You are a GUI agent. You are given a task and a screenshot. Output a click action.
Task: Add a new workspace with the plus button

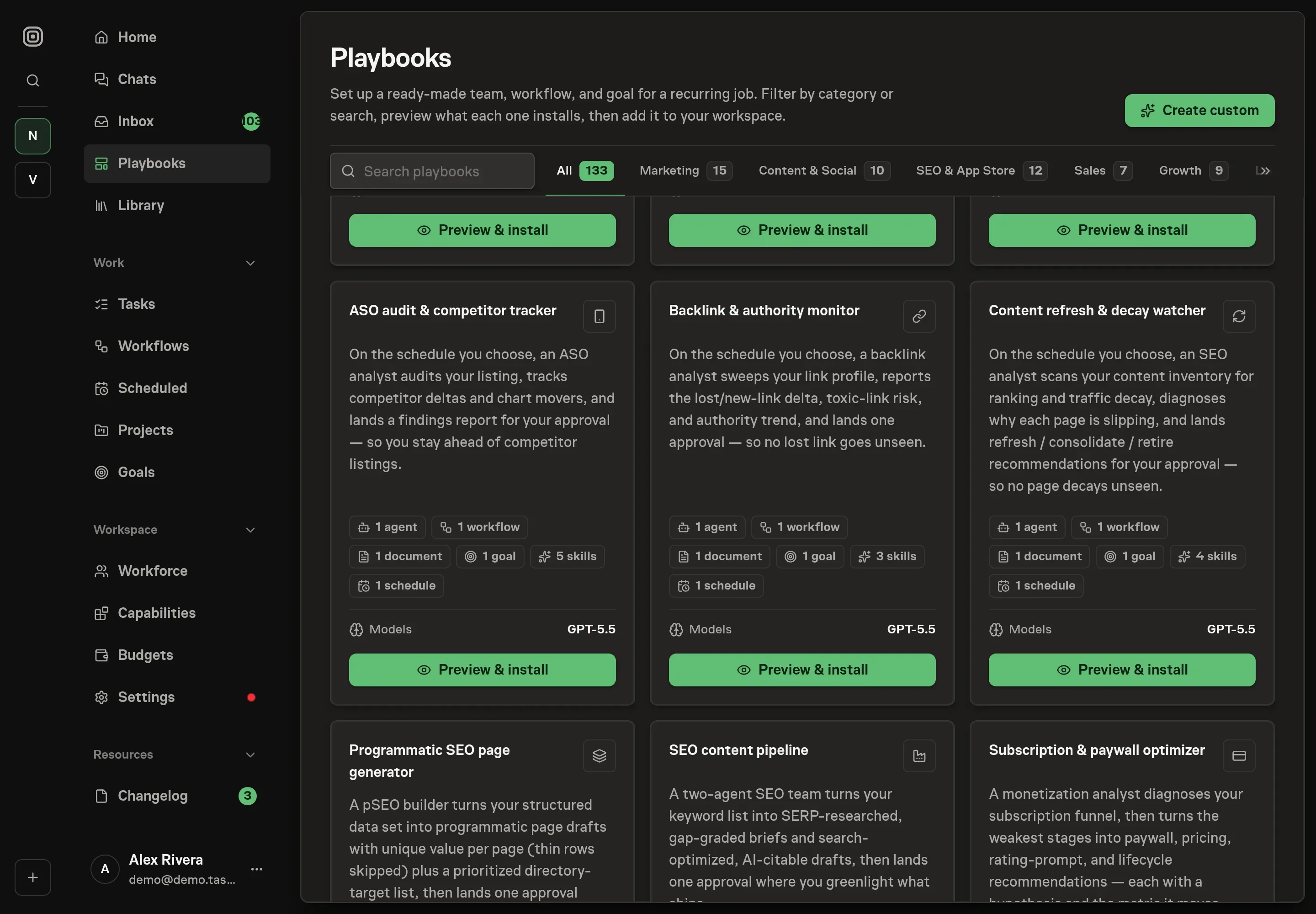tap(32, 877)
